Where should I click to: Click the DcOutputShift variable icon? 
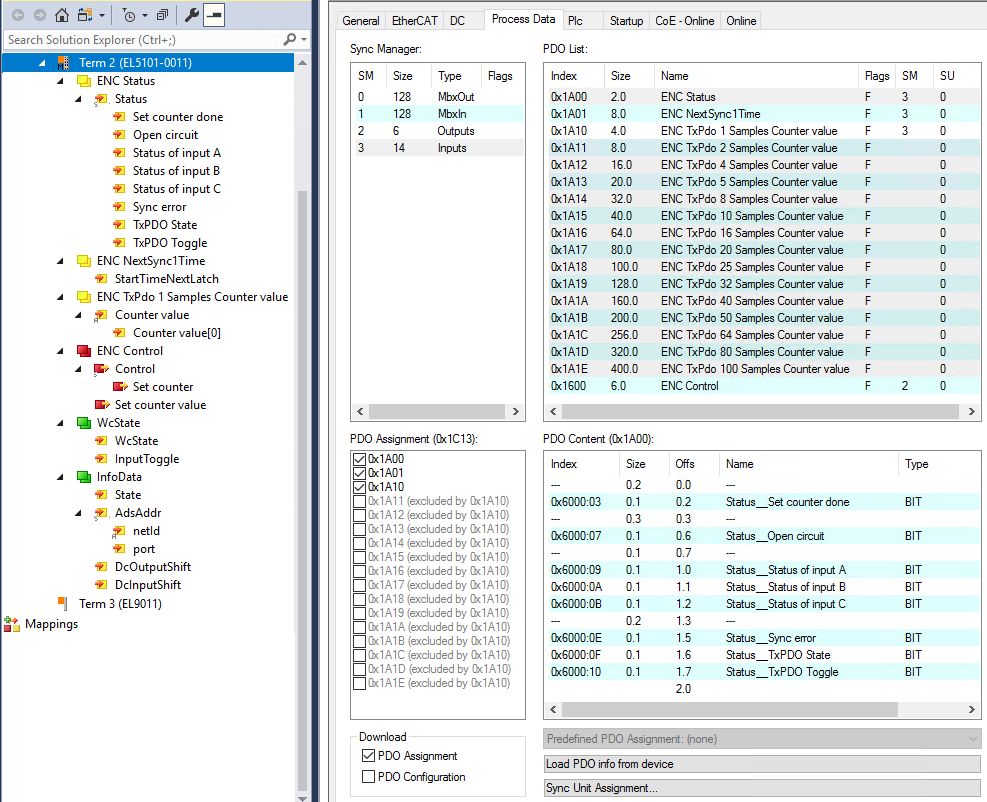click(101, 567)
